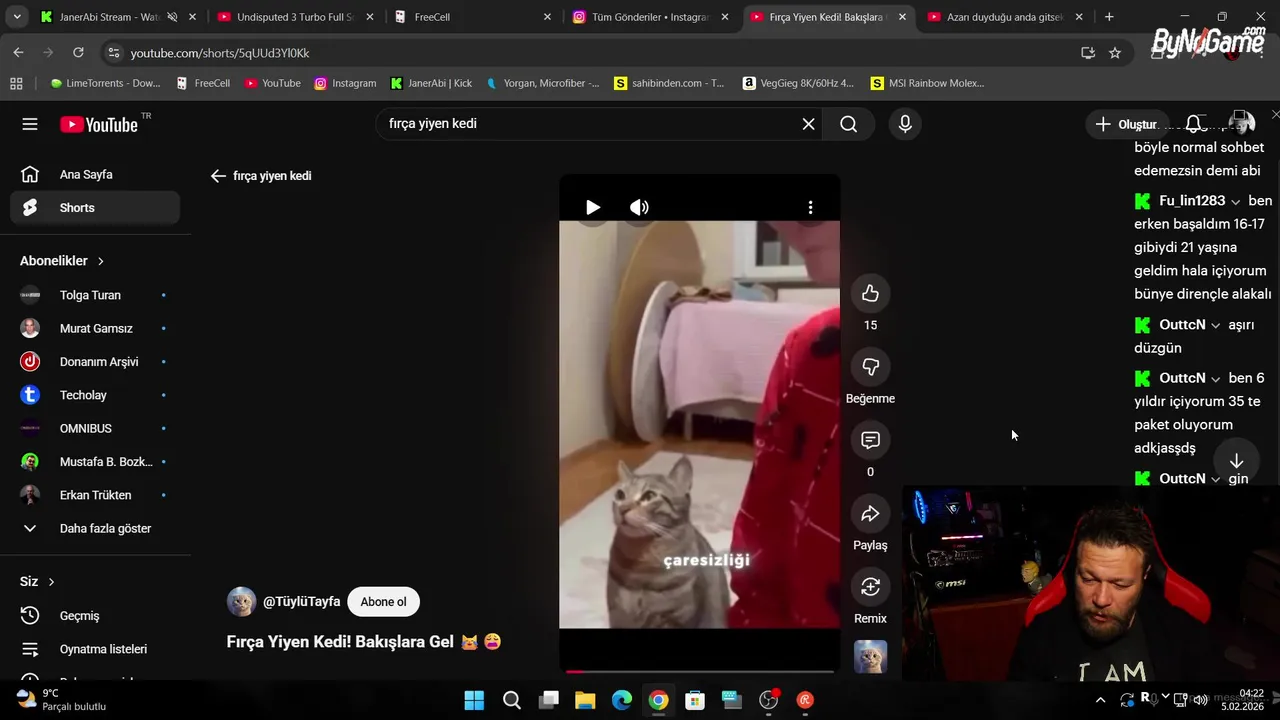This screenshot has height=720, width=1280.
Task: Open File Explorer from the taskbar
Action: coord(585,700)
